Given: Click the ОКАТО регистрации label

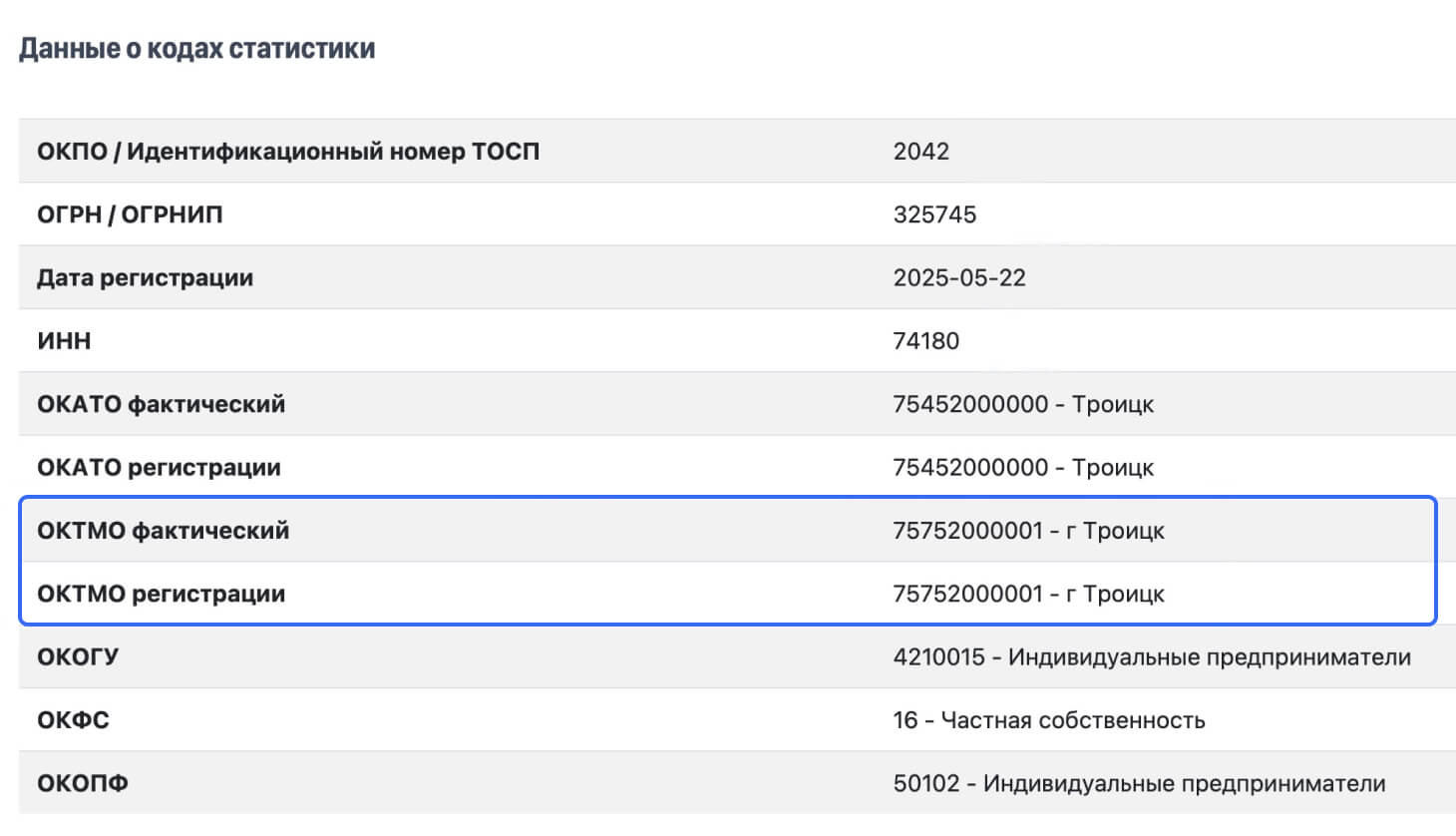Looking at the screenshot, I should click(x=159, y=467).
